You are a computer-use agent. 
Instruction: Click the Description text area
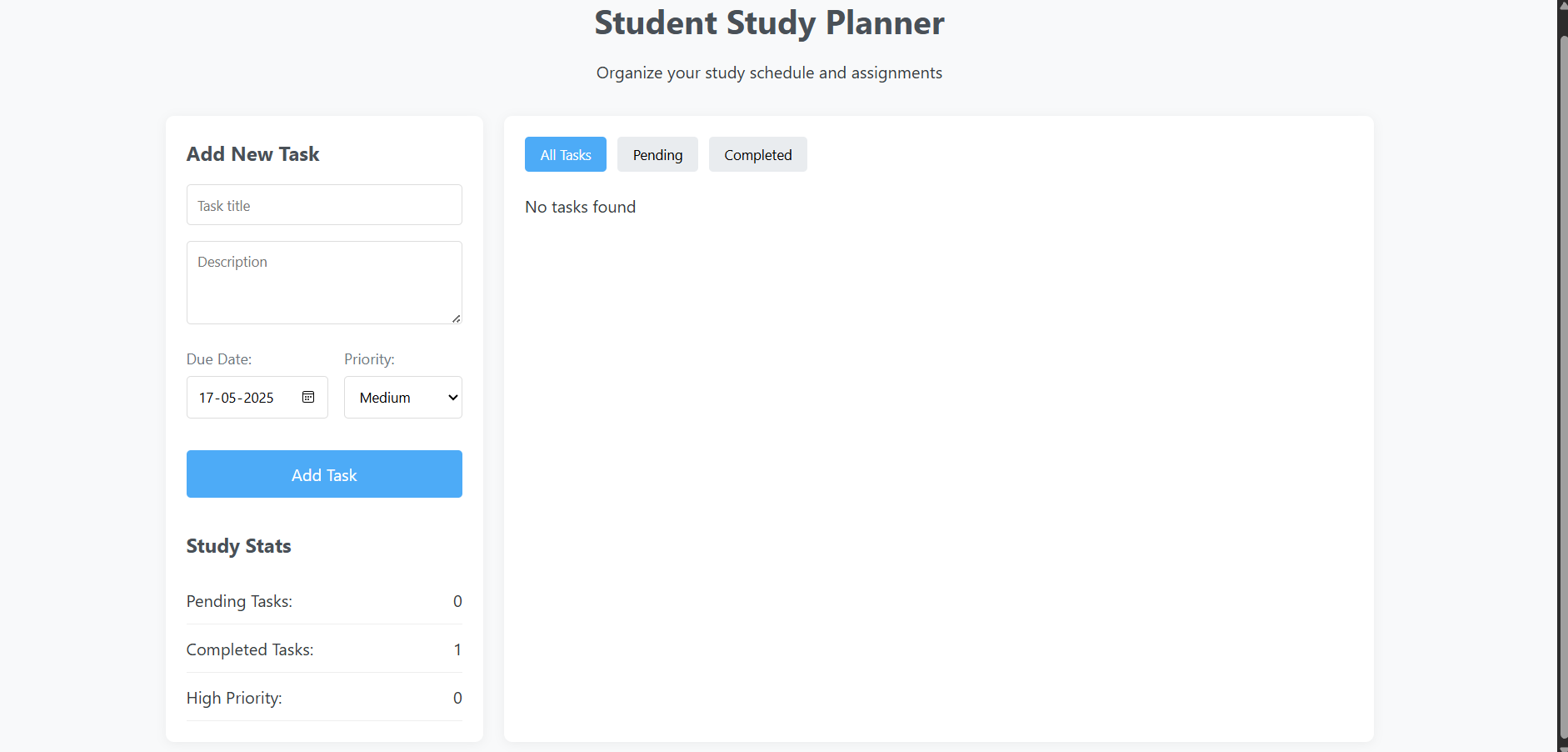(324, 283)
